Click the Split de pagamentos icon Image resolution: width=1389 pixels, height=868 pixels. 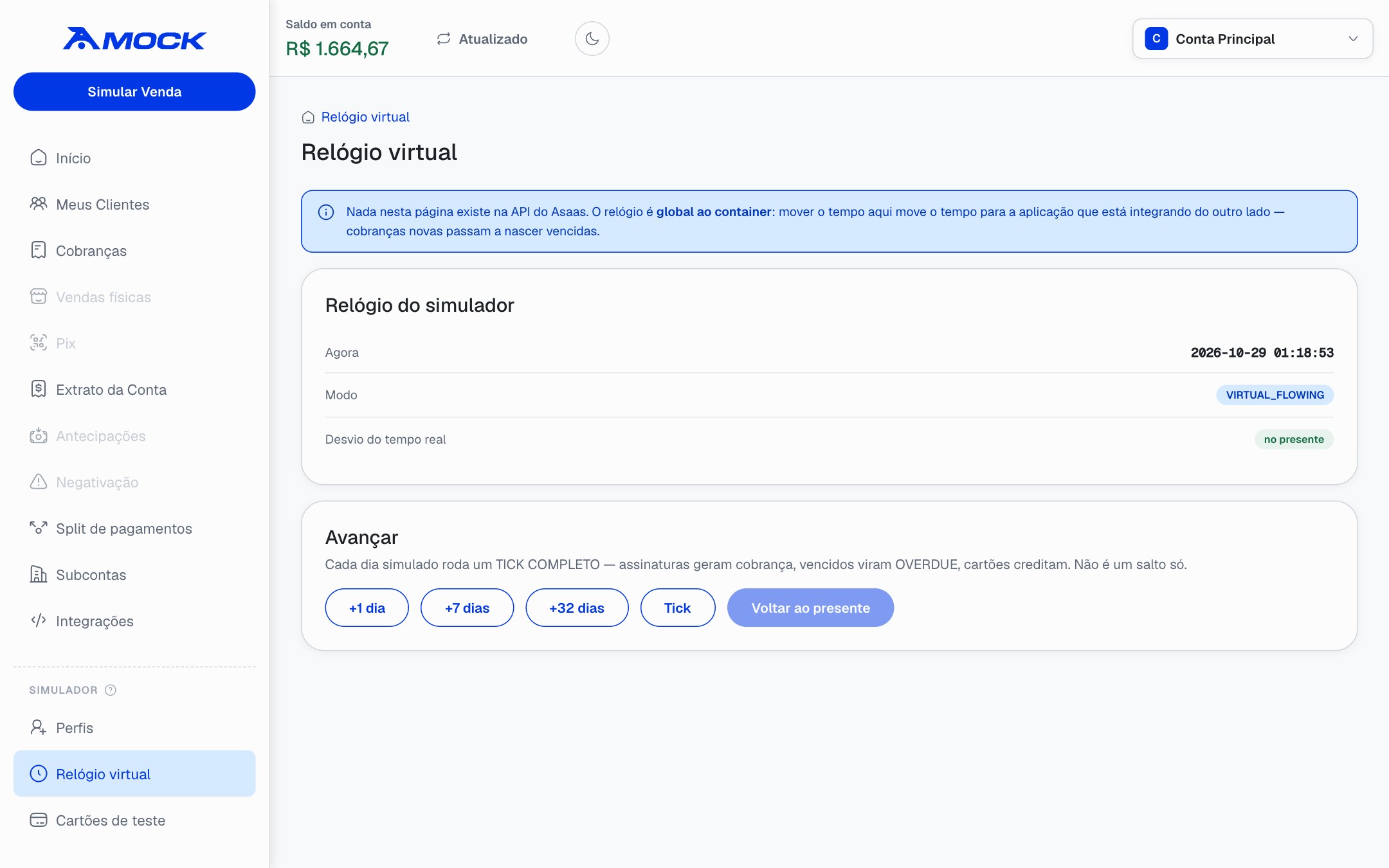click(x=39, y=528)
